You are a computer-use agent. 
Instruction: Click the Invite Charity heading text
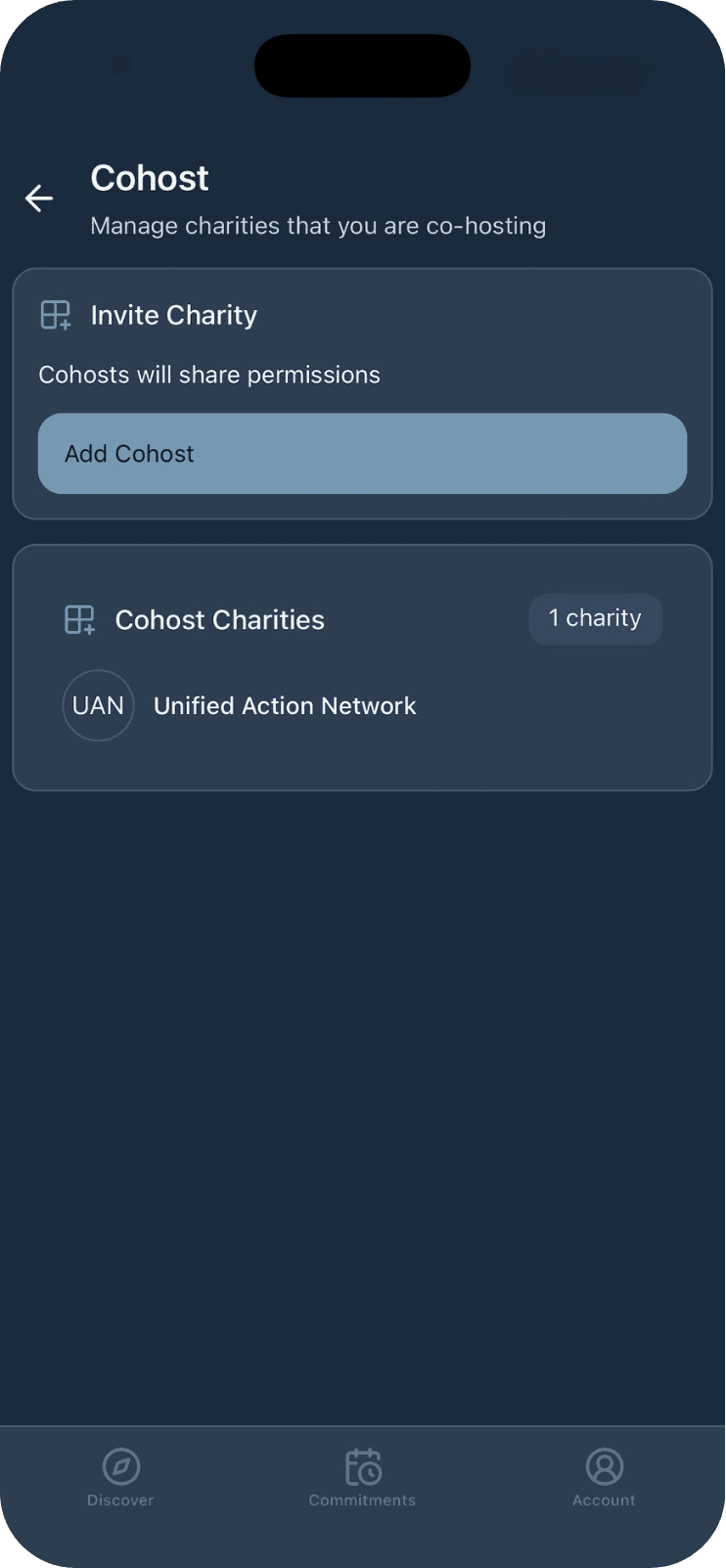click(174, 315)
